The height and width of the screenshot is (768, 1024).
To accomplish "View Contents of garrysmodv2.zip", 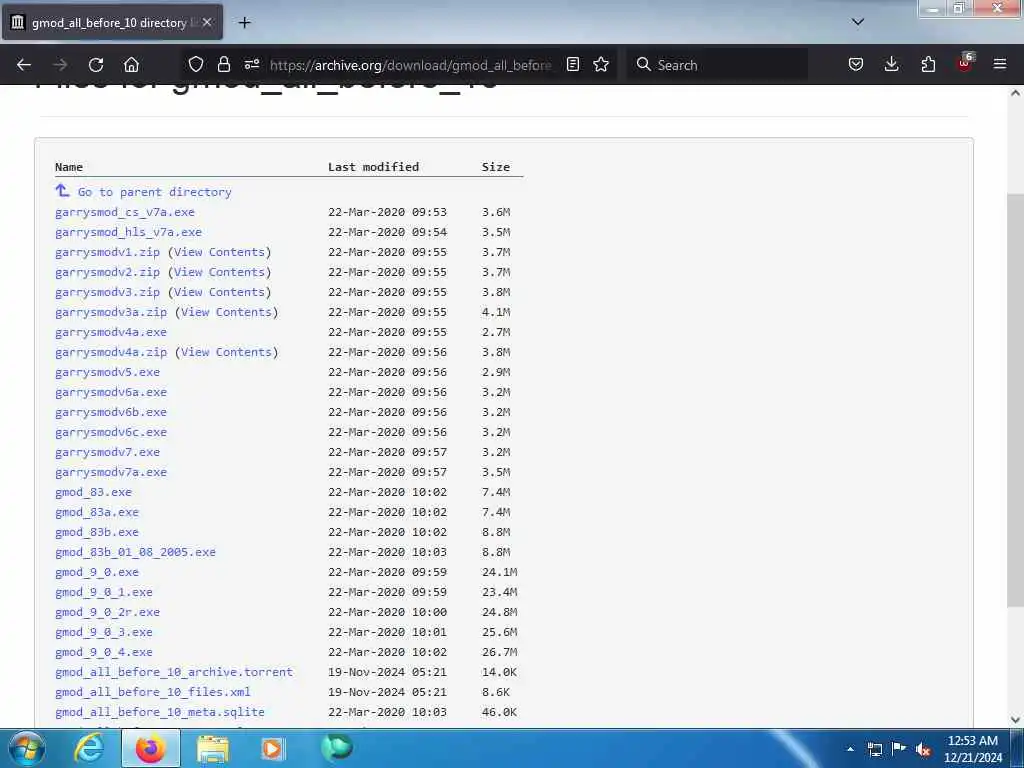I will click(x=219, y=272).
